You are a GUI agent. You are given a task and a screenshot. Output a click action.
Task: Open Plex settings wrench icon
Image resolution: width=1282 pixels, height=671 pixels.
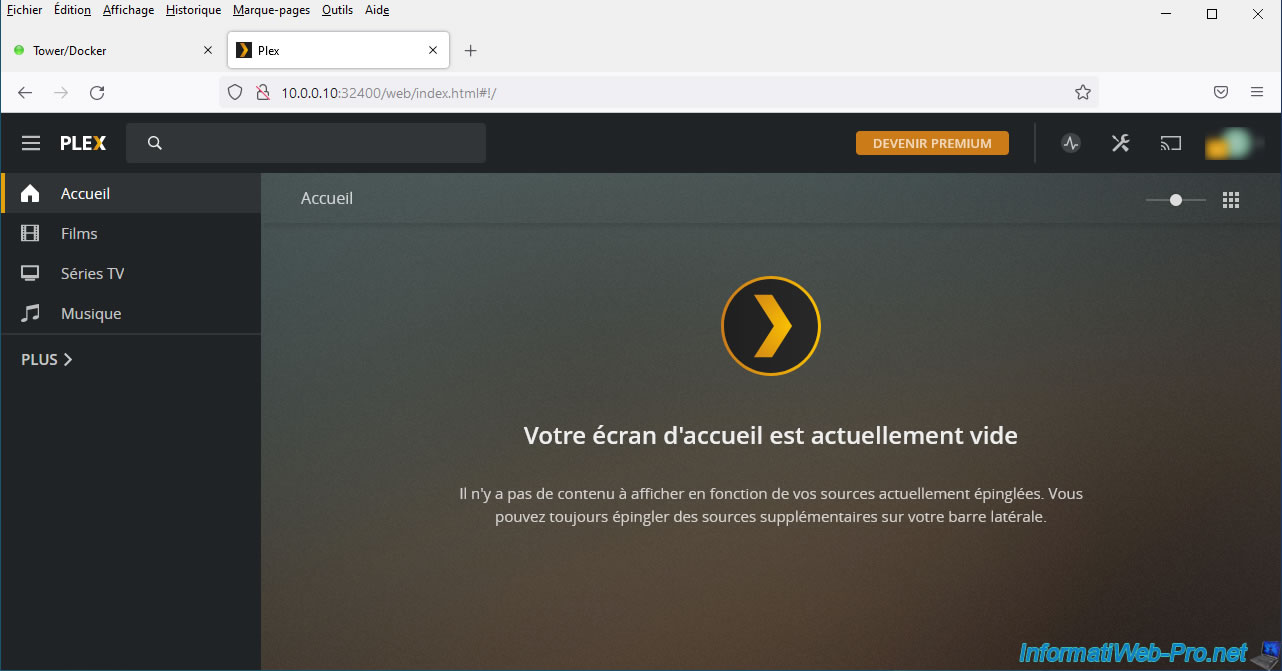point(1120,143)
